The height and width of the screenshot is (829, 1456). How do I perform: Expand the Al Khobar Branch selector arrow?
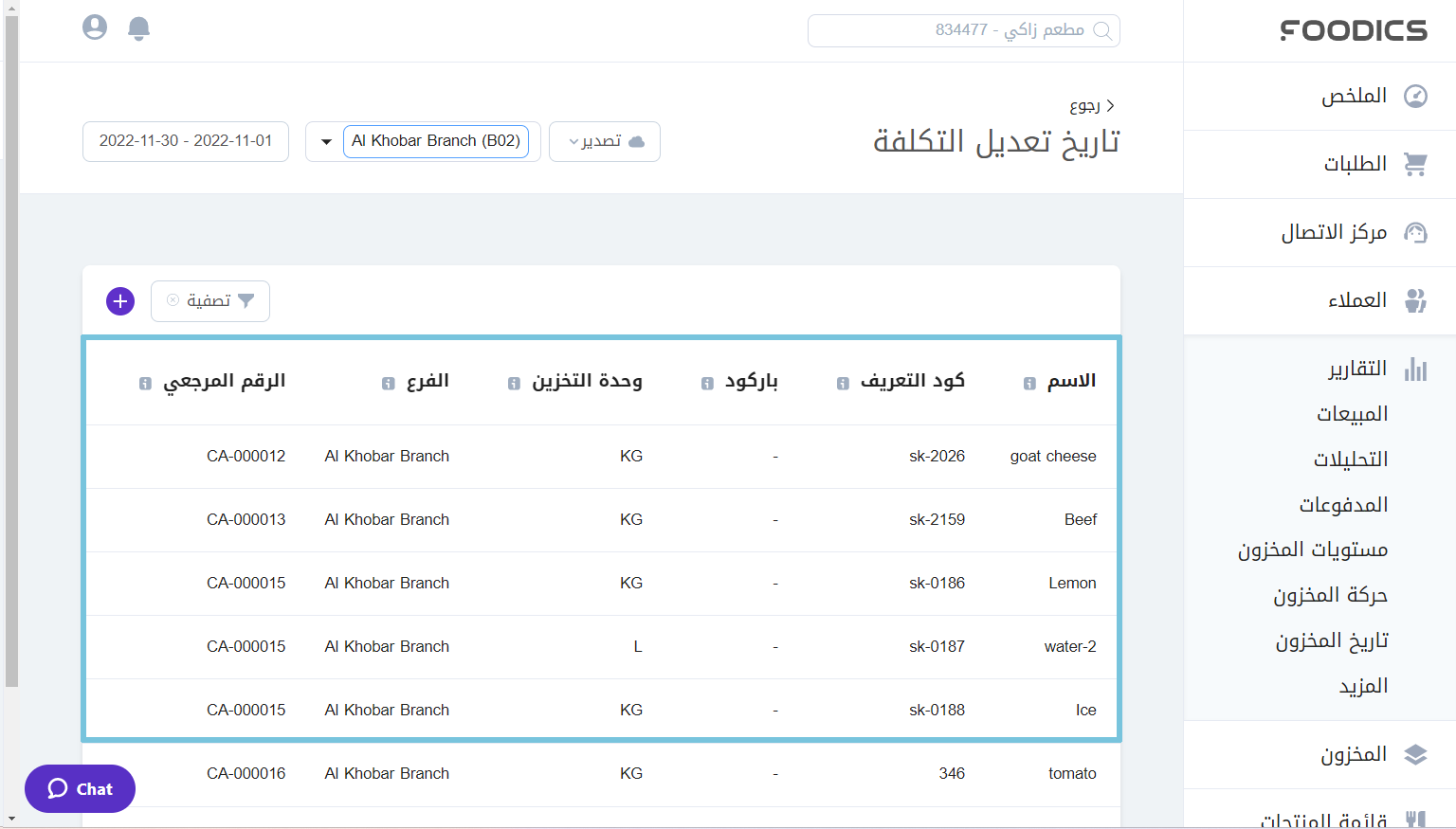[x=326, y=142]
